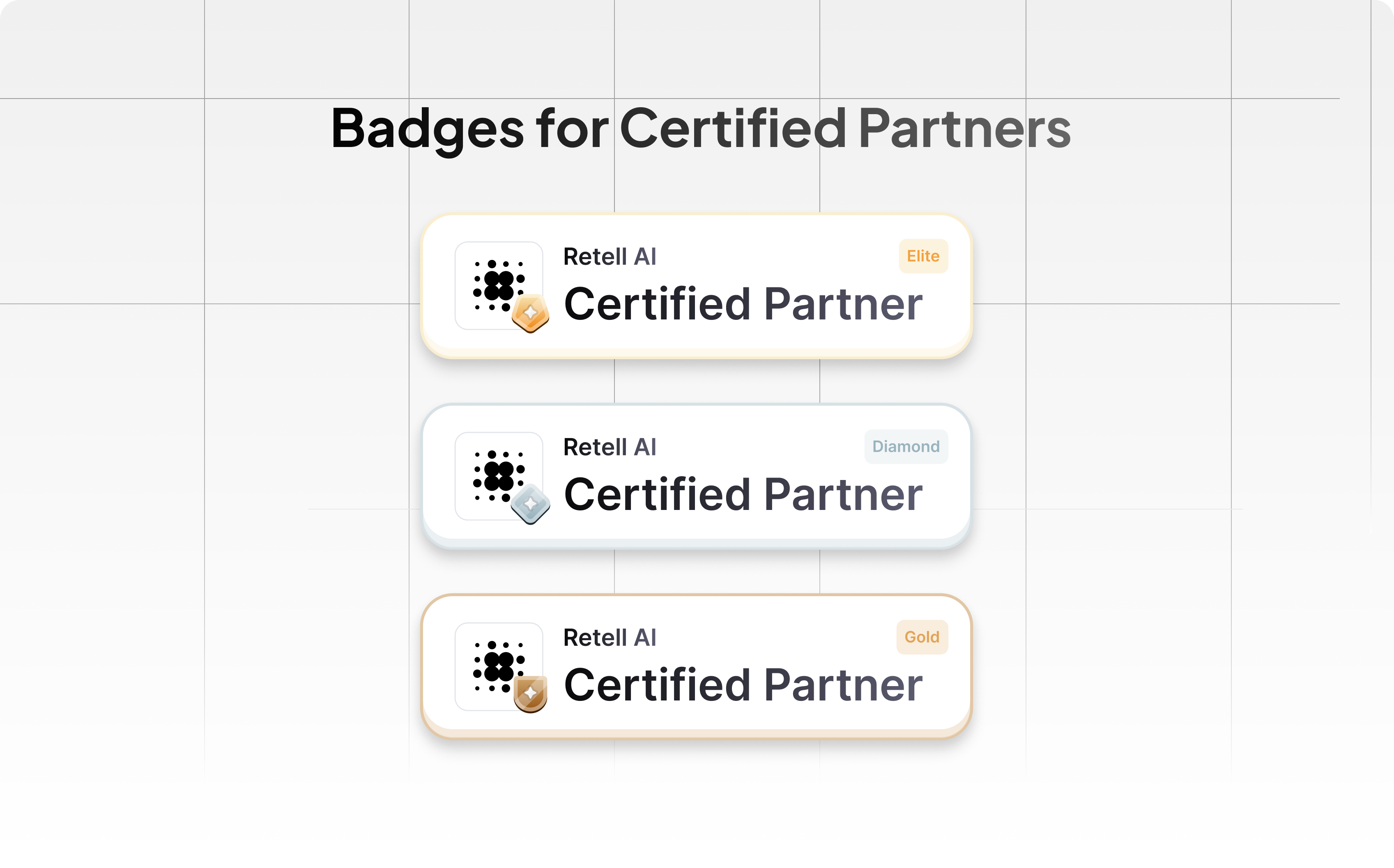Click the bronze Gold shield icon
The height and width of the screenshot is (868, 1394).
tap(531, 693)
